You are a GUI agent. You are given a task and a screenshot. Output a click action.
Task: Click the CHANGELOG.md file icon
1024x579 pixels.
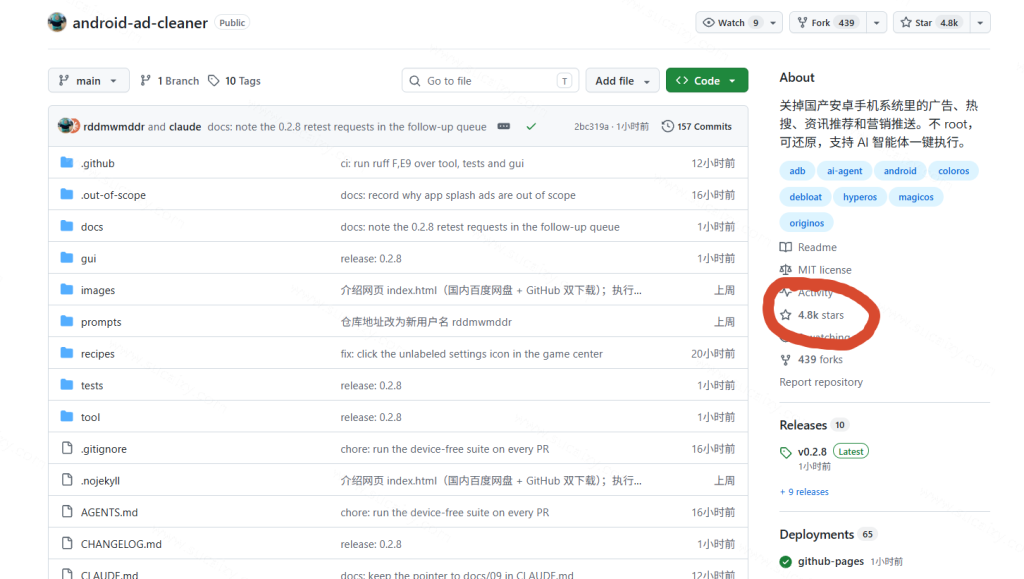click(x=67, y=543)
